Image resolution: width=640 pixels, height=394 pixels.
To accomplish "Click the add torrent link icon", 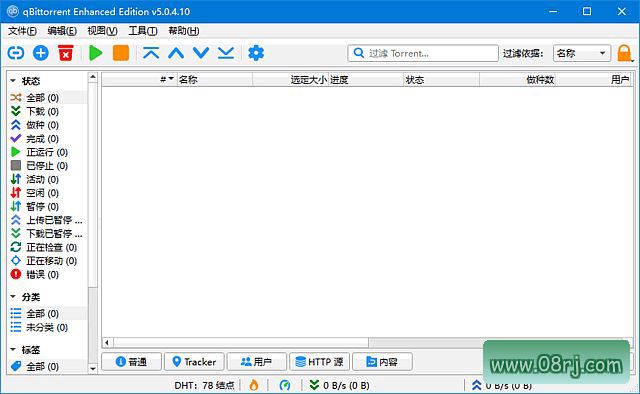I will [x=16, y=53].
